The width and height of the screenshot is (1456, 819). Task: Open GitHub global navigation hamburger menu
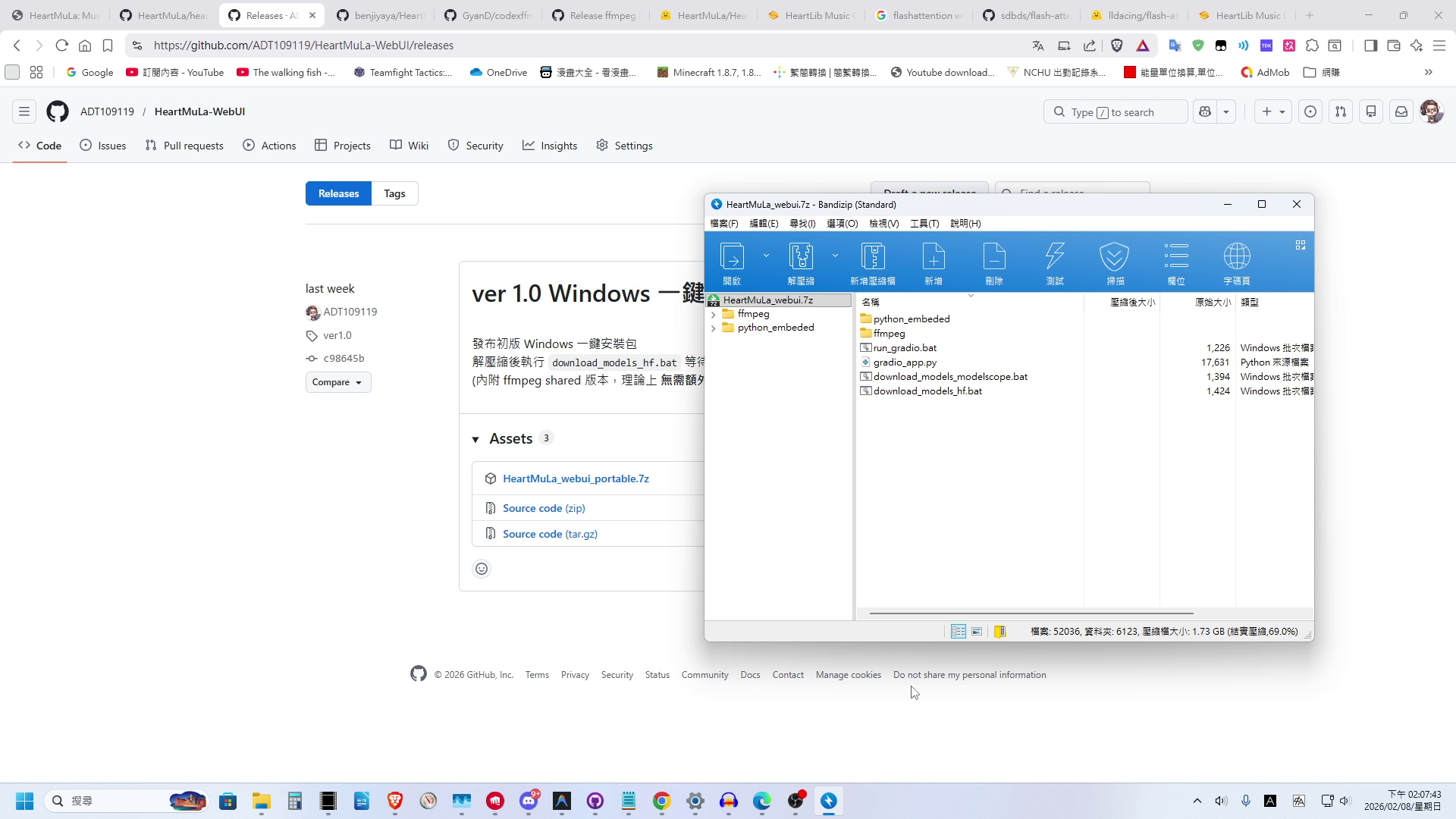pos(24,111)
